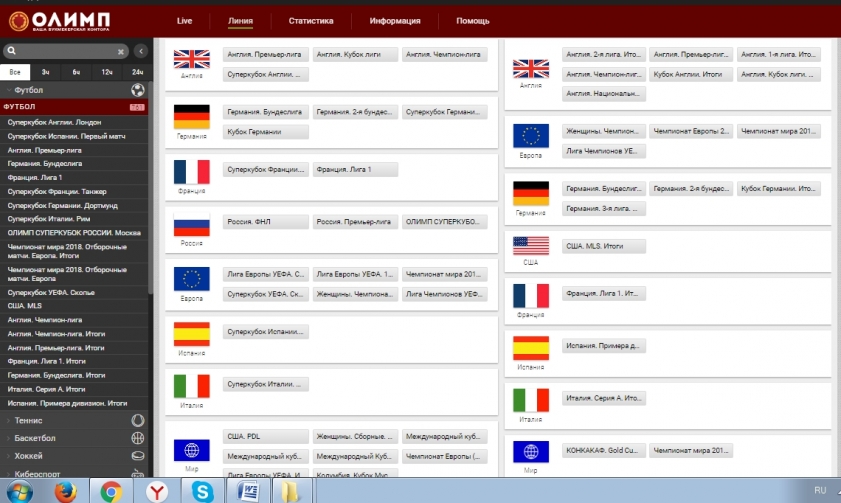This screenshot has width=841, height=503.
Task: Click RU language indicator in taskbar
Action: [x=820, y=490]
